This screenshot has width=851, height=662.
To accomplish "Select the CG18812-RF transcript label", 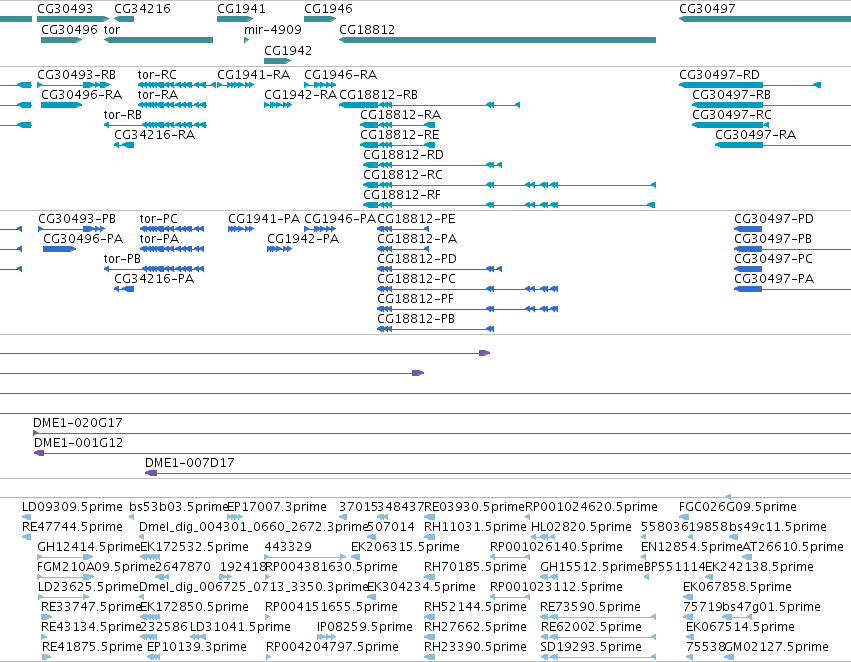I will (x=402, y=195).
